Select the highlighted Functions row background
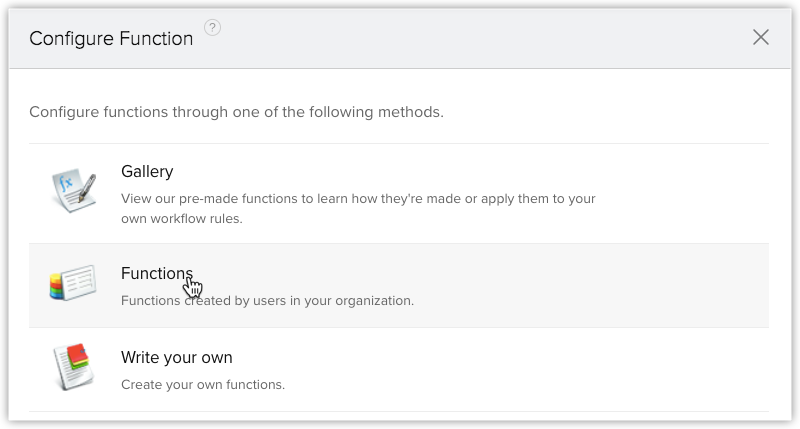The image size is (800, 429). [x=399, y=286]
